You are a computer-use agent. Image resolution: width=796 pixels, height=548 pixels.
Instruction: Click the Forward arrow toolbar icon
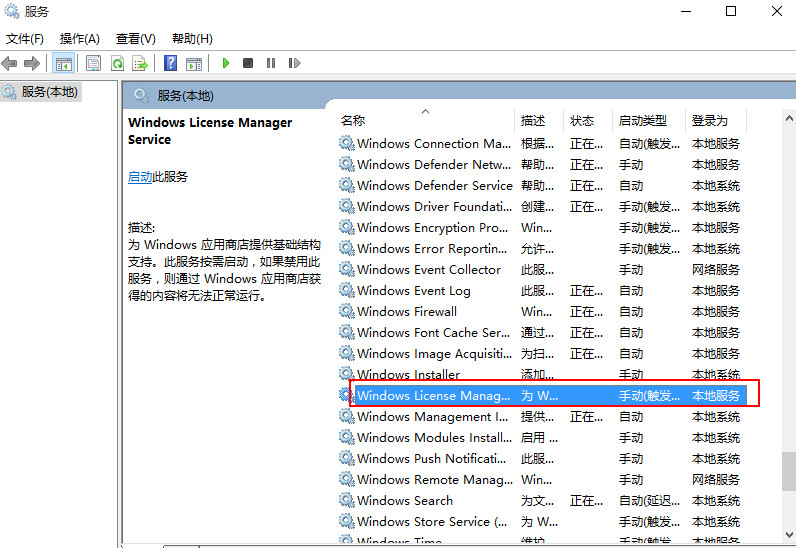pos(31,63)
